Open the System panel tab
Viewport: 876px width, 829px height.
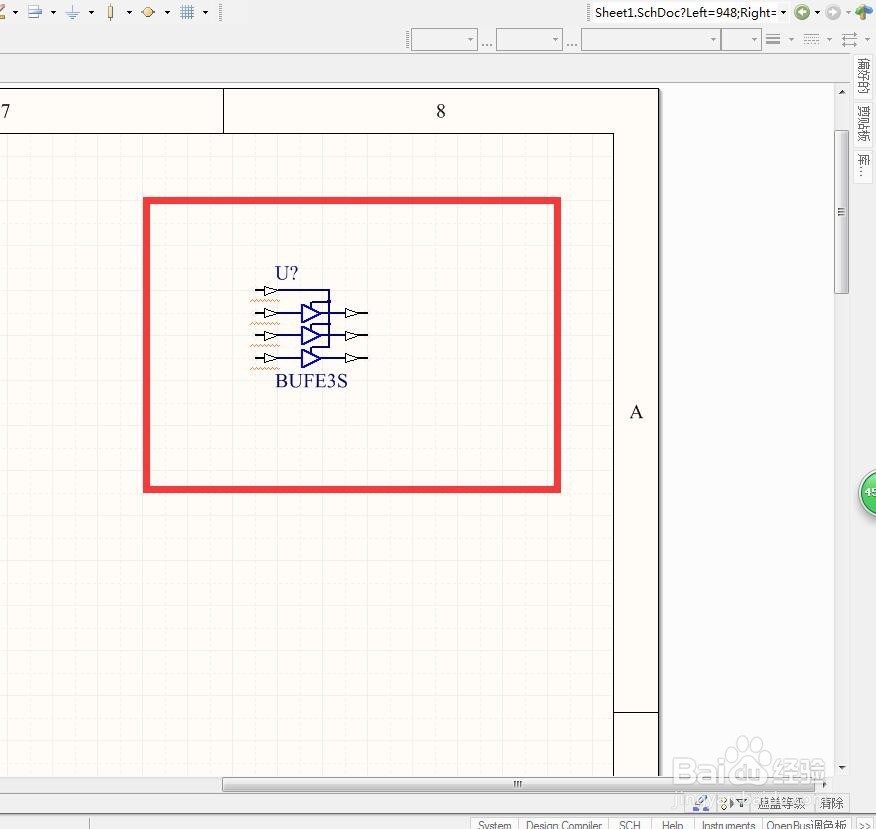pos(494,825)
